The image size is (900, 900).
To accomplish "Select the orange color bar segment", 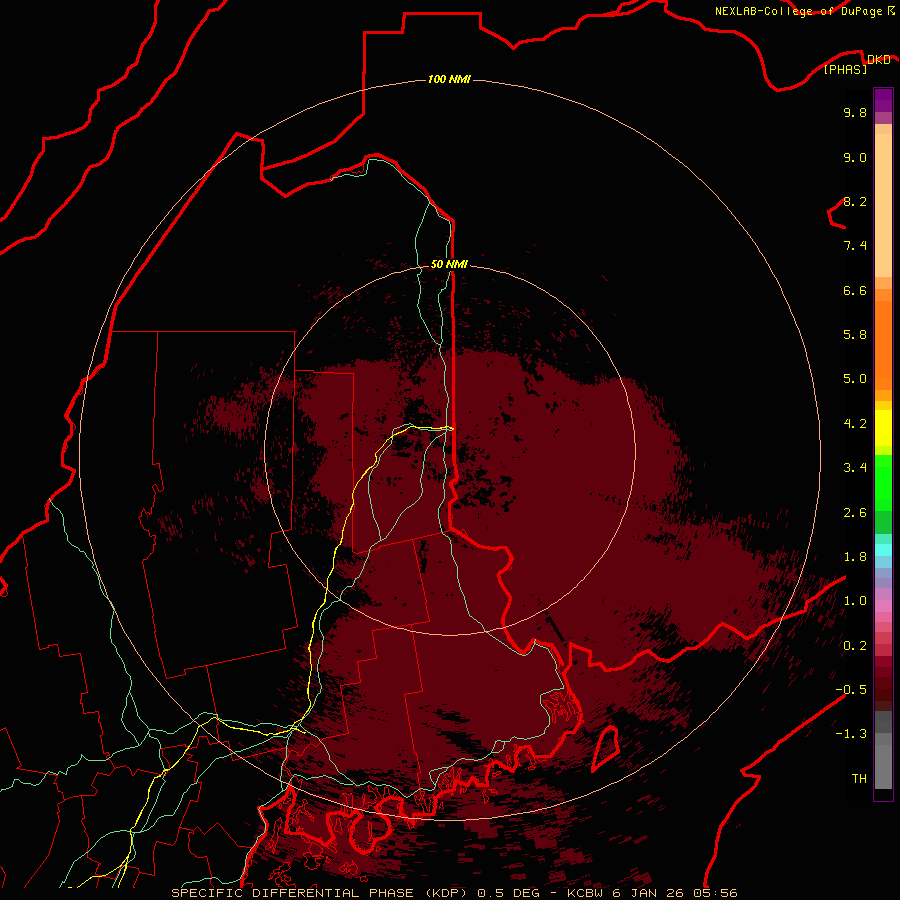I will 883,346.
